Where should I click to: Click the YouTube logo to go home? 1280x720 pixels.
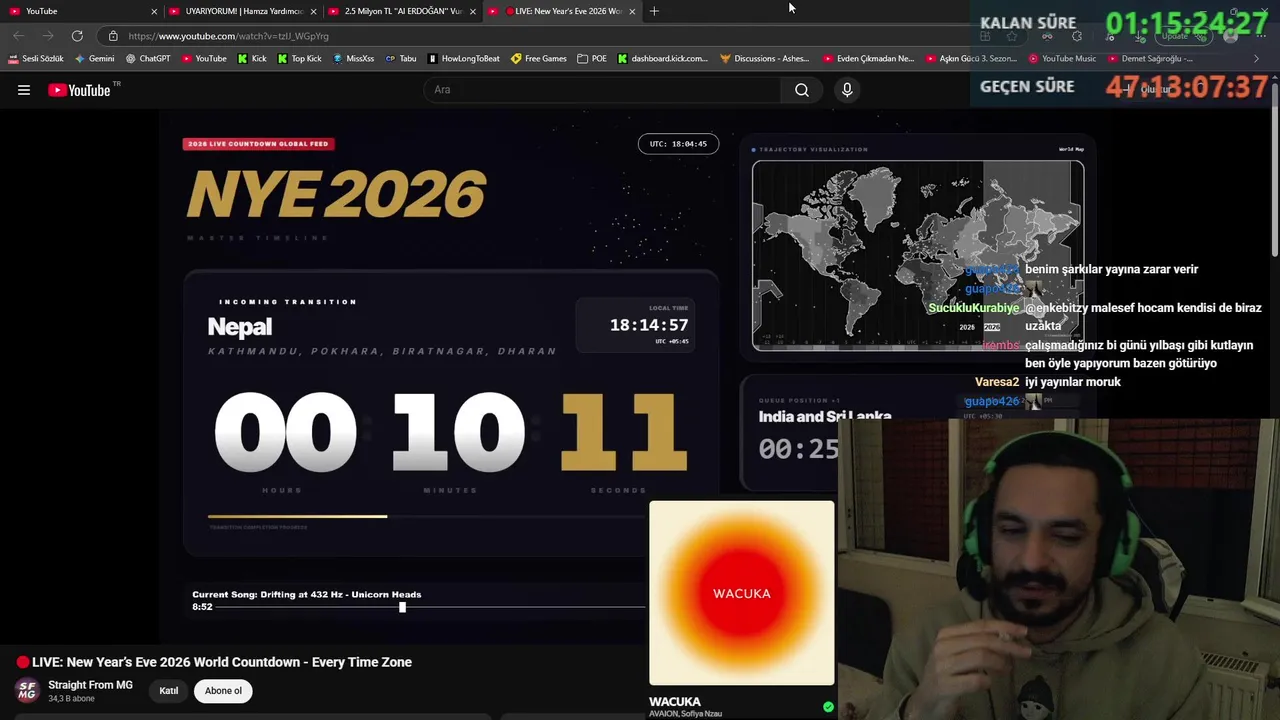point(79,90)
